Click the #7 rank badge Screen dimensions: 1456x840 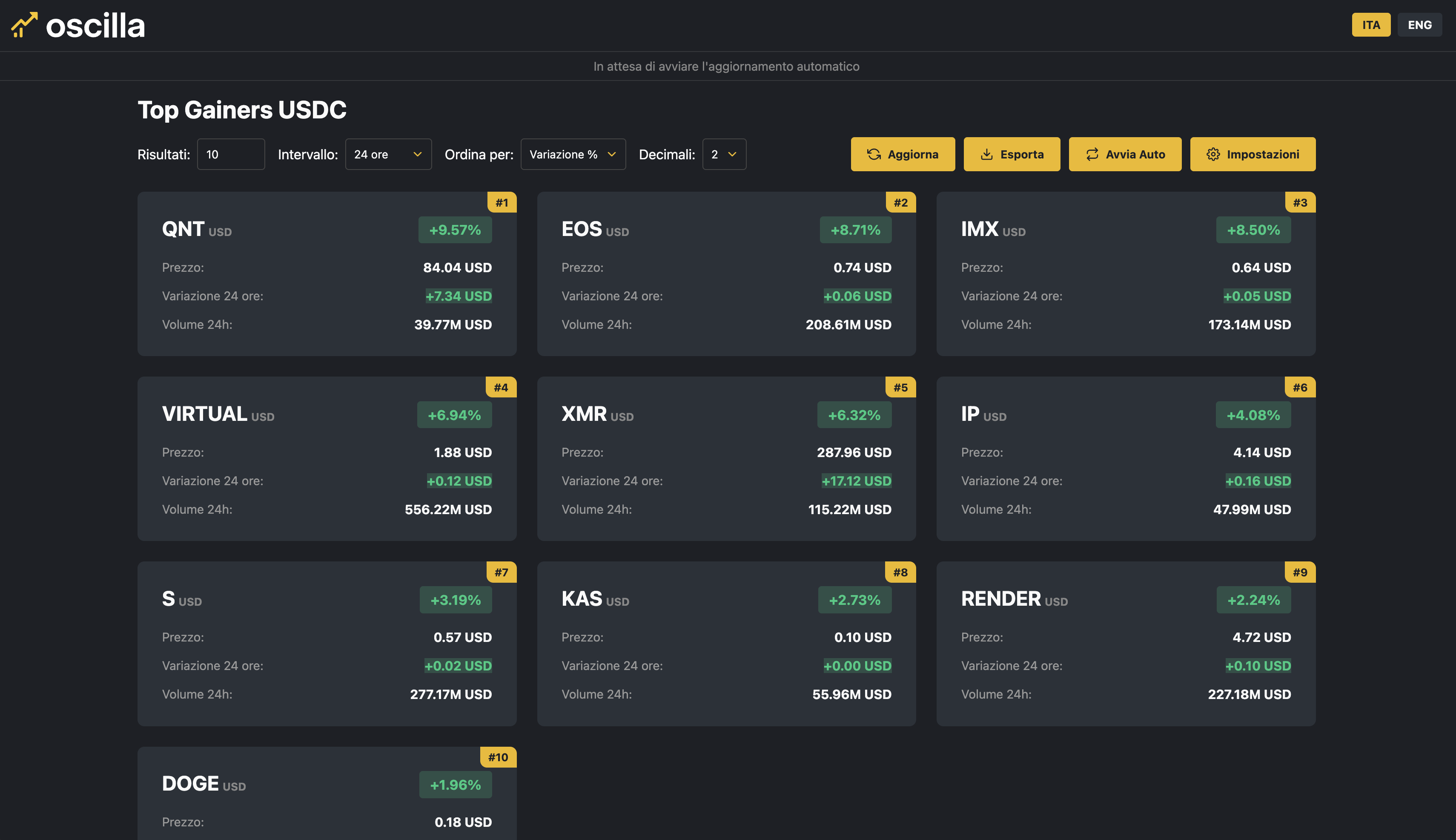501,572
